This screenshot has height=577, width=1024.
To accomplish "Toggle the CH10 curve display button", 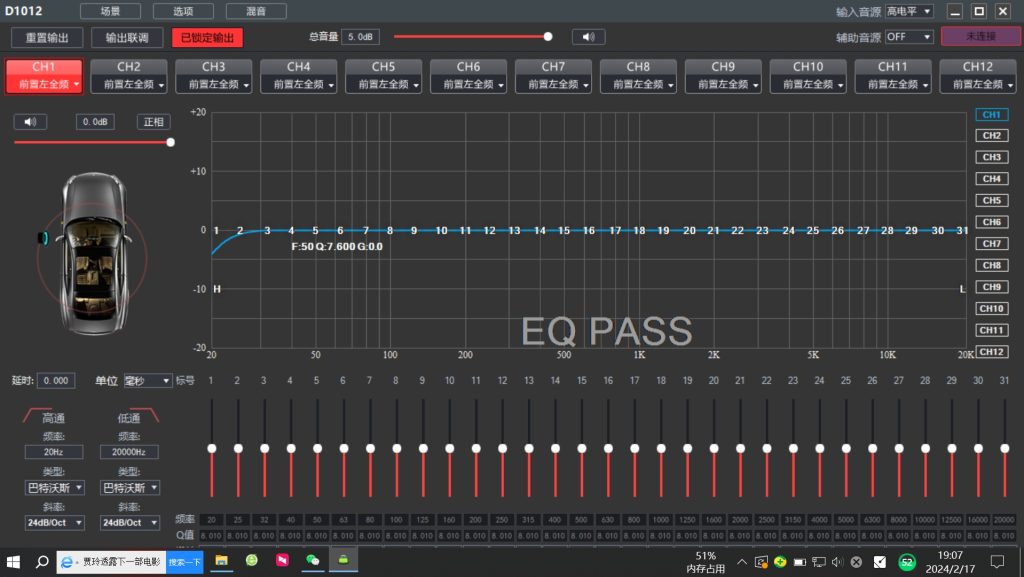I will [x=991, y=309].
